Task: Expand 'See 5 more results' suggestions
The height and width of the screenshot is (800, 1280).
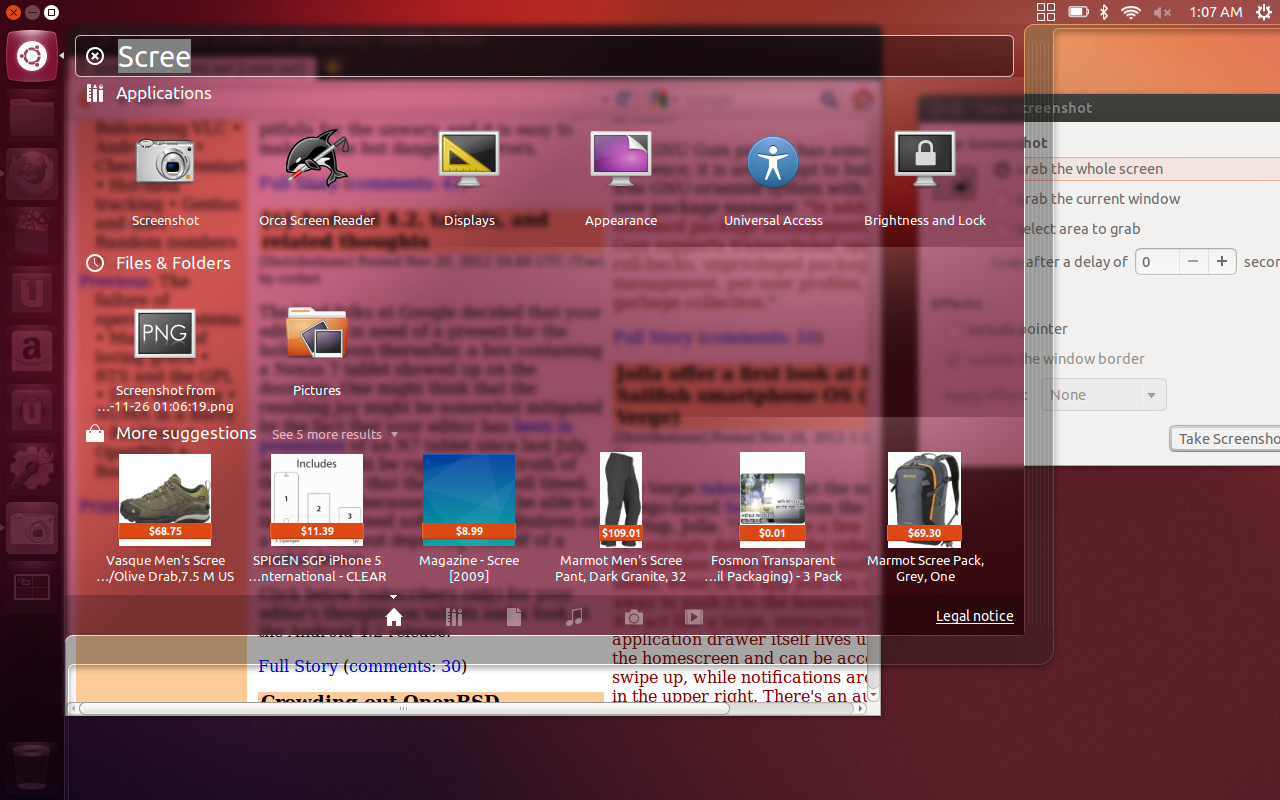Action: [x=335, y=434]
